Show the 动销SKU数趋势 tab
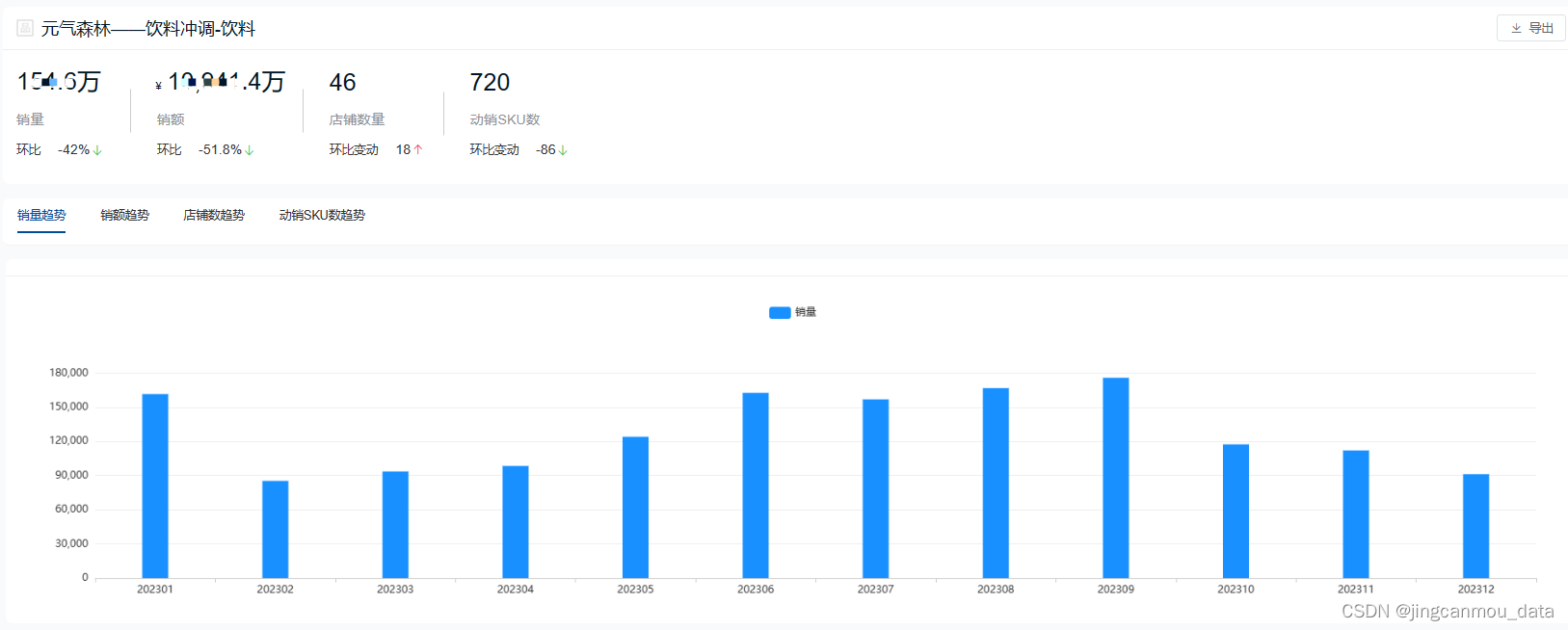 pos(322,215)
